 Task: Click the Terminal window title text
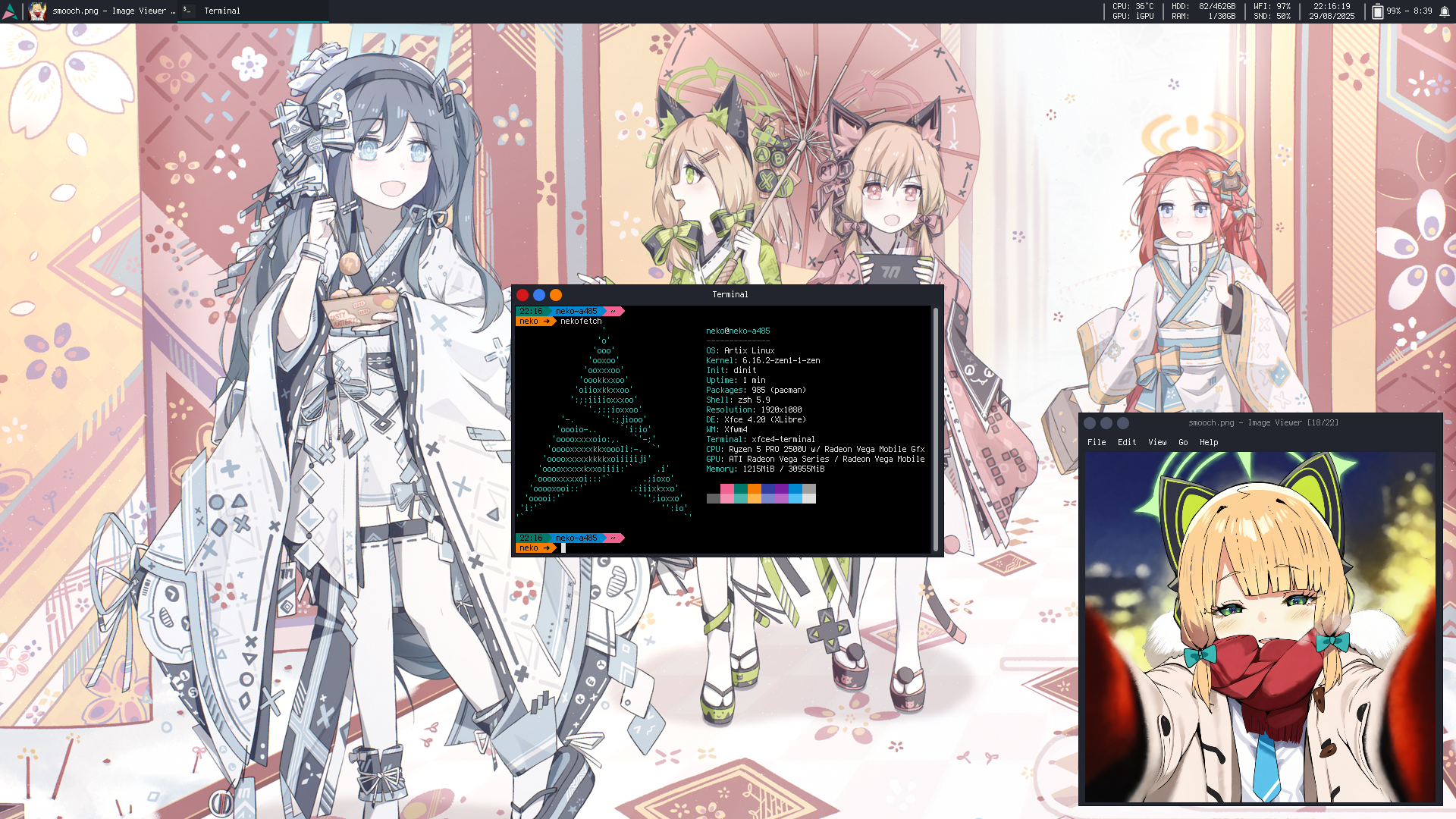click(730, 295)
